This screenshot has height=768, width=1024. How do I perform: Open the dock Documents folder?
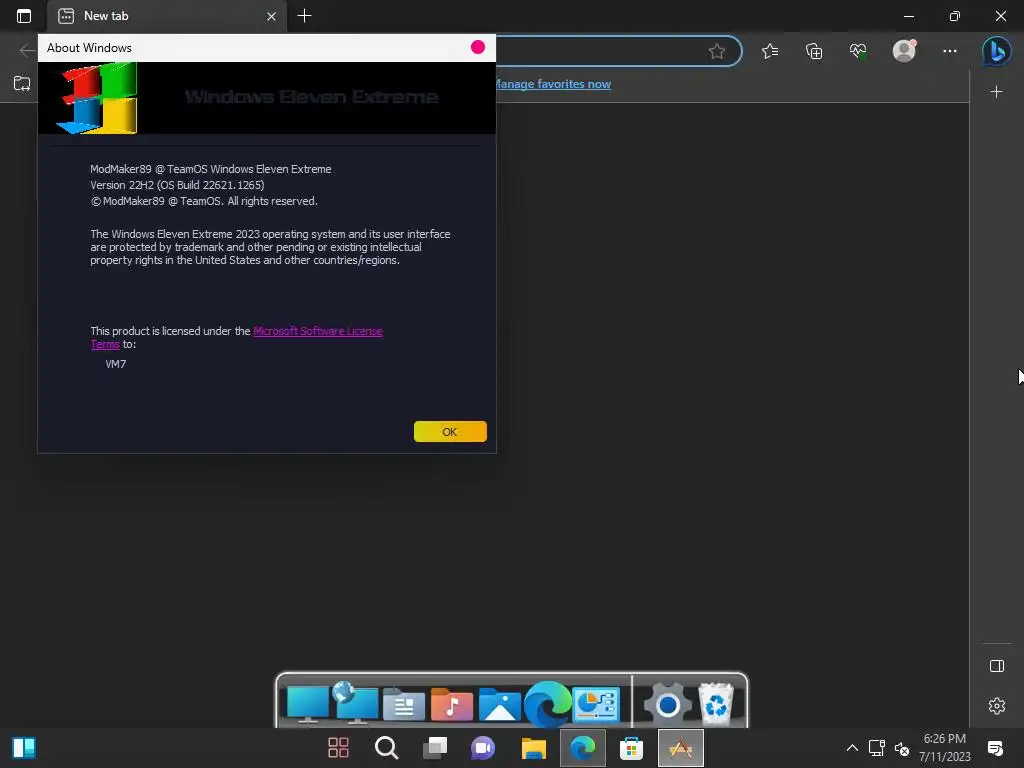[x=404, y=705]
